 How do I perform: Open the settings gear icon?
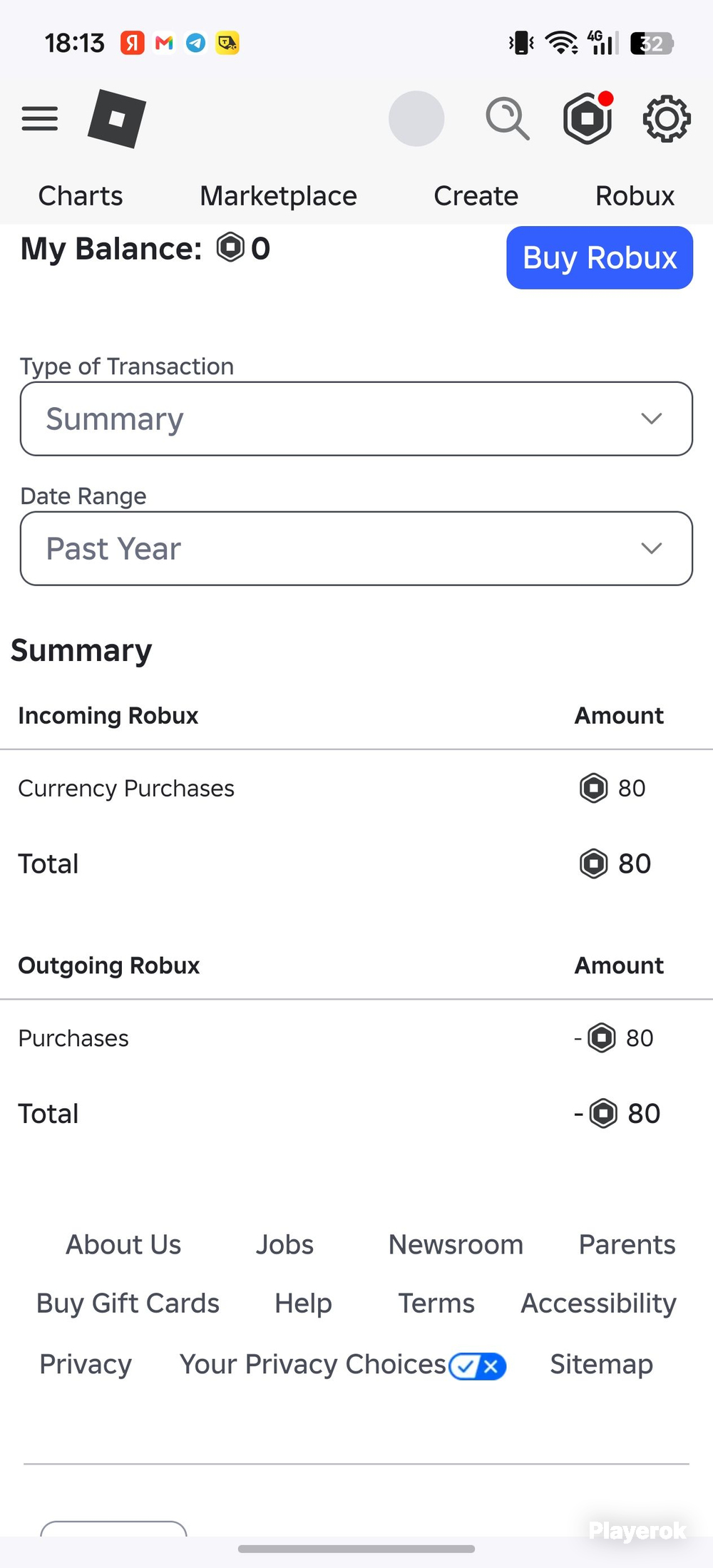(x=667, y=118)
